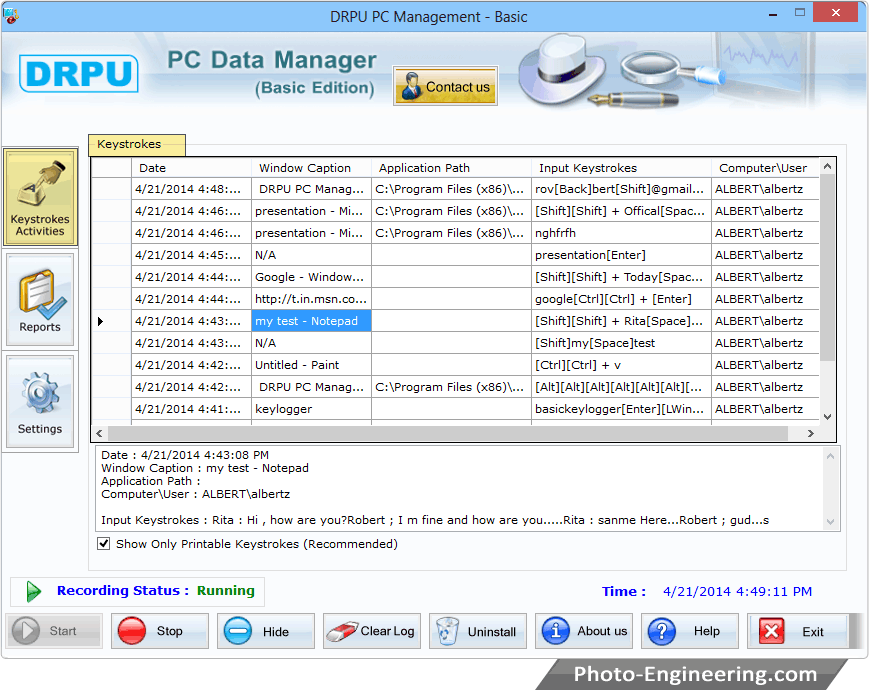
Task: Select 'http://t.in.msn.co...' caption cell
Action: (x=311, y=299)
